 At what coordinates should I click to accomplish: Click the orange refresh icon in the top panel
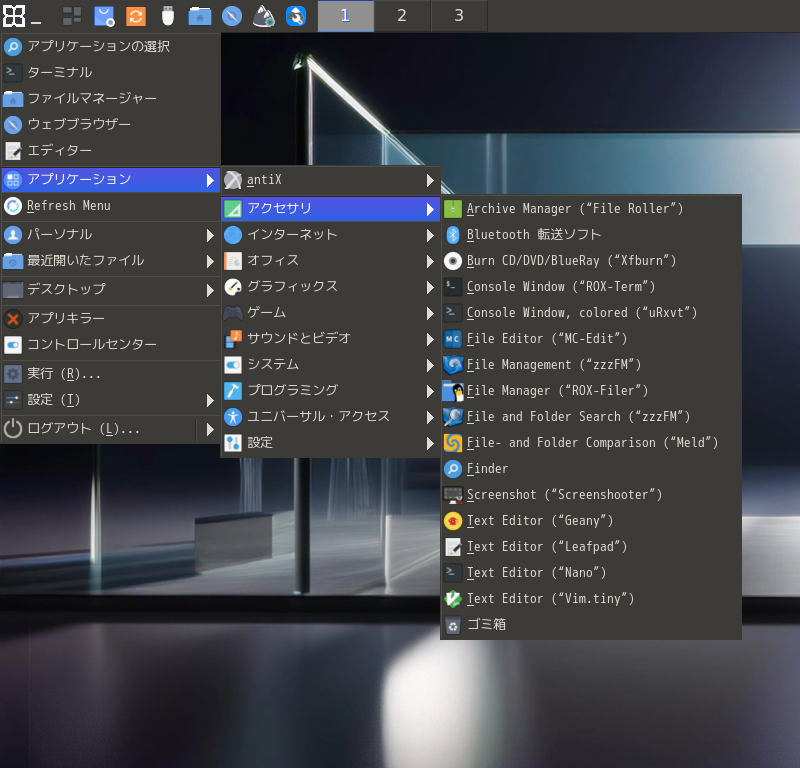point(136,16)
